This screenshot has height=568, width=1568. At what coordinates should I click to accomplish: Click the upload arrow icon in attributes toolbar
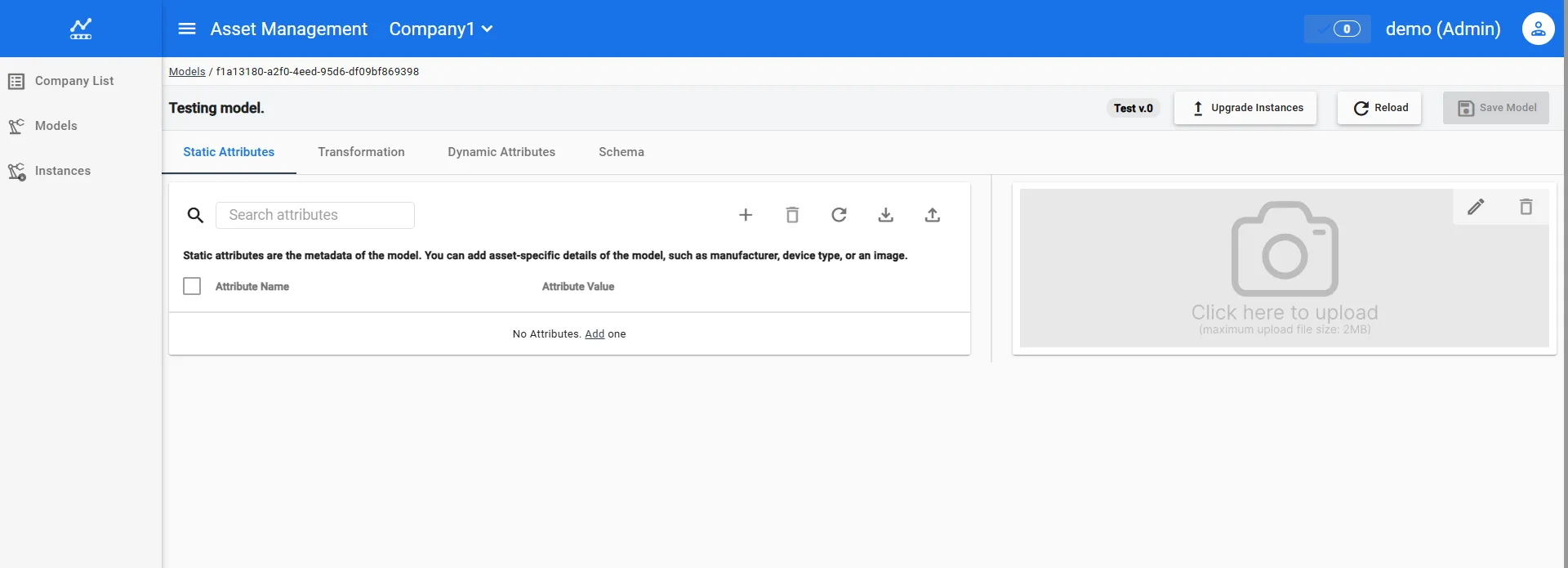933,215
